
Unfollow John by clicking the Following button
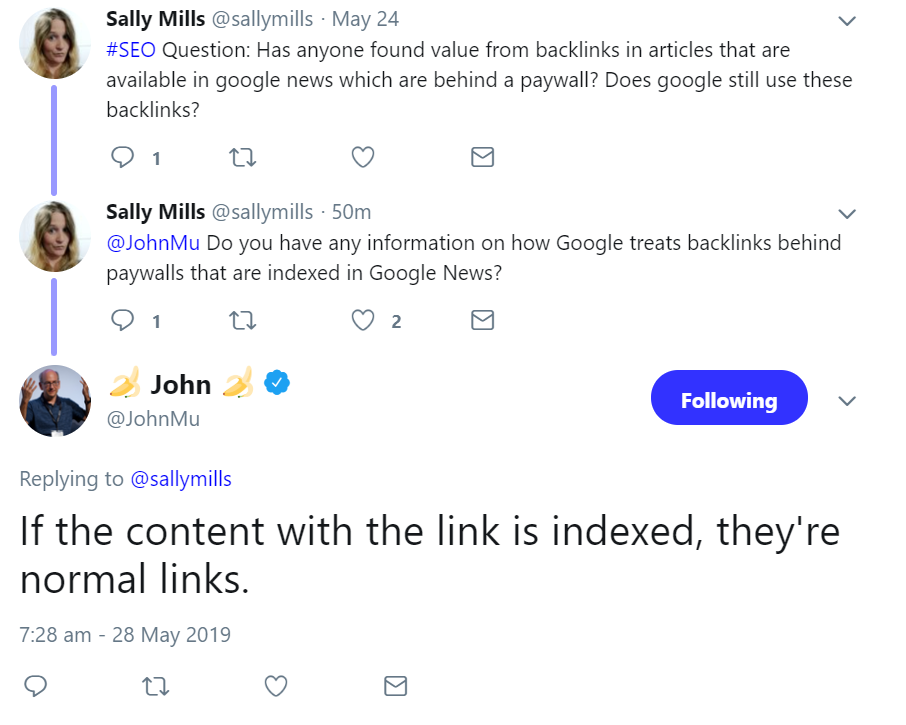729,398
